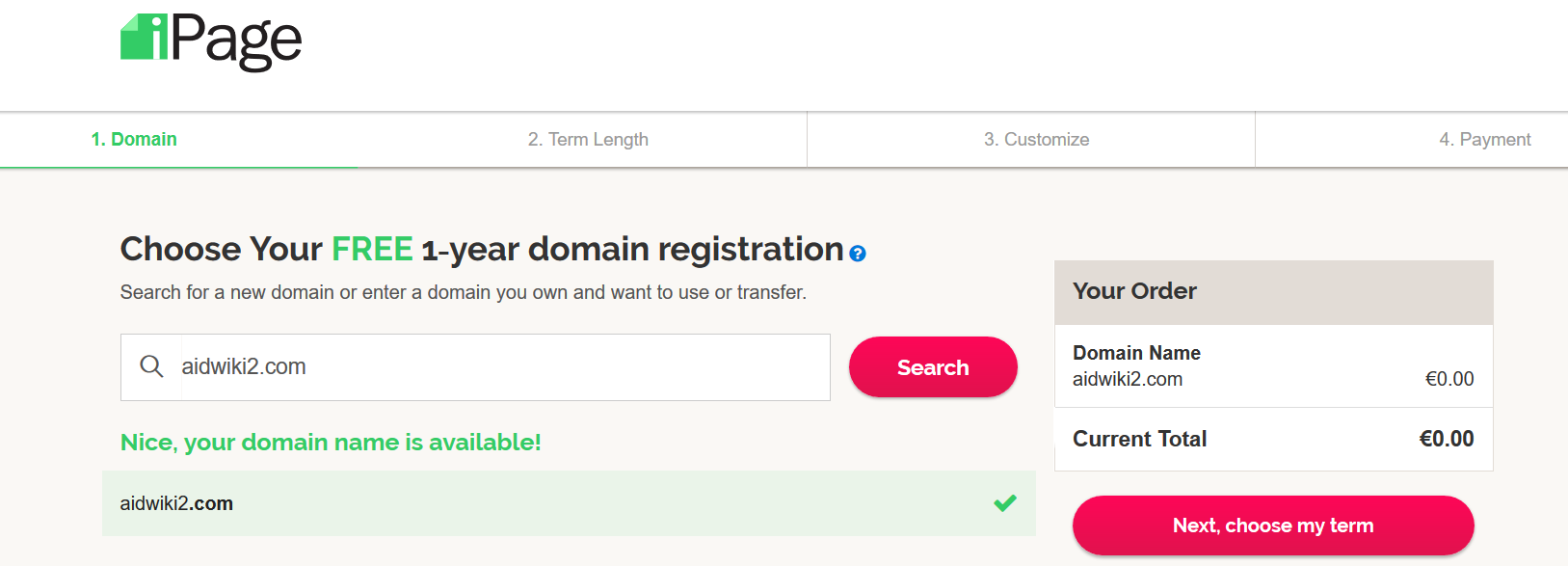1568x566 pixels.
Task: Click the green domain available message
Action: [331, 443]
